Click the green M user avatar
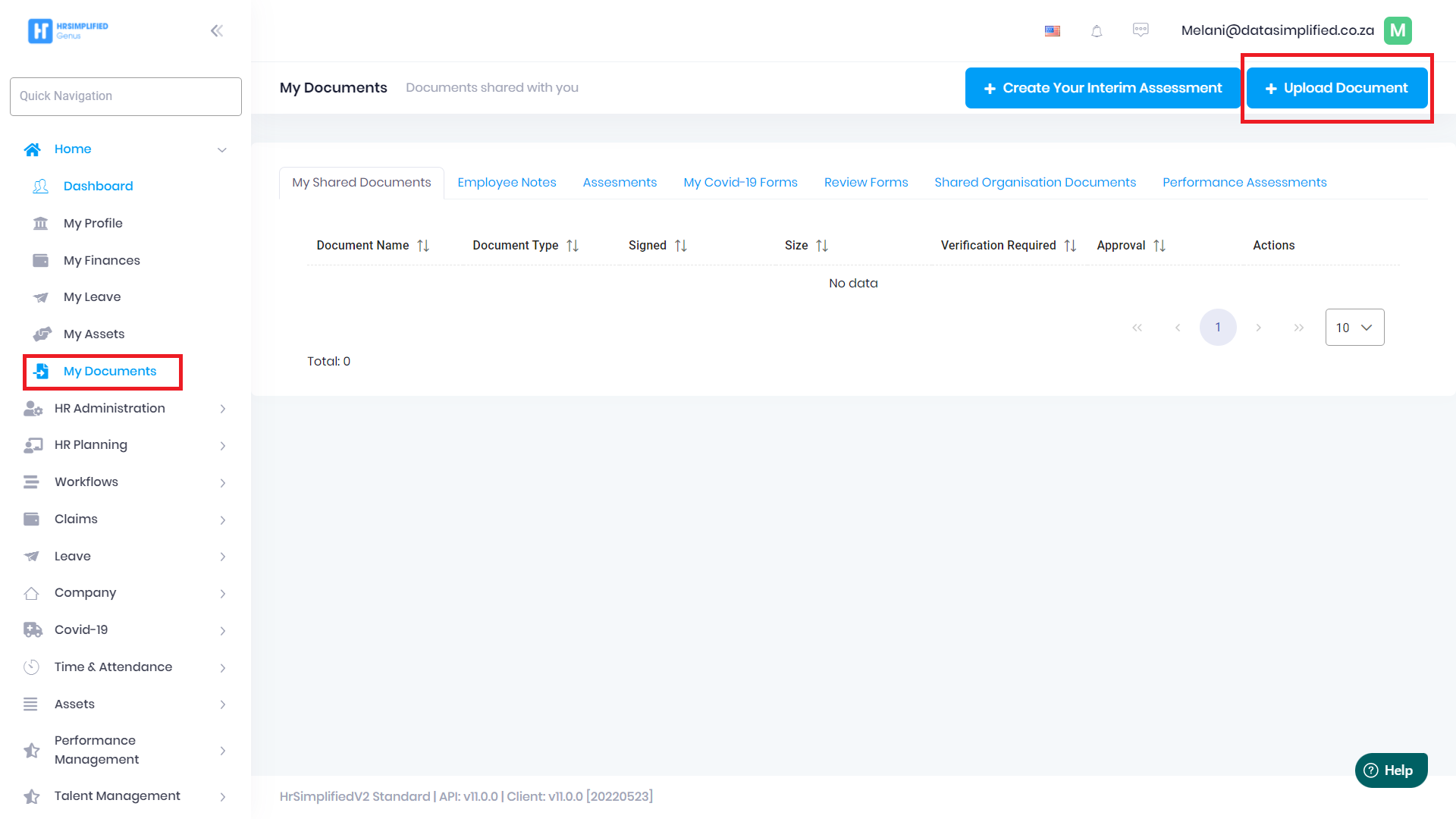The height and width of the screenshot is (819, 1456). [x=1397, y=31]
